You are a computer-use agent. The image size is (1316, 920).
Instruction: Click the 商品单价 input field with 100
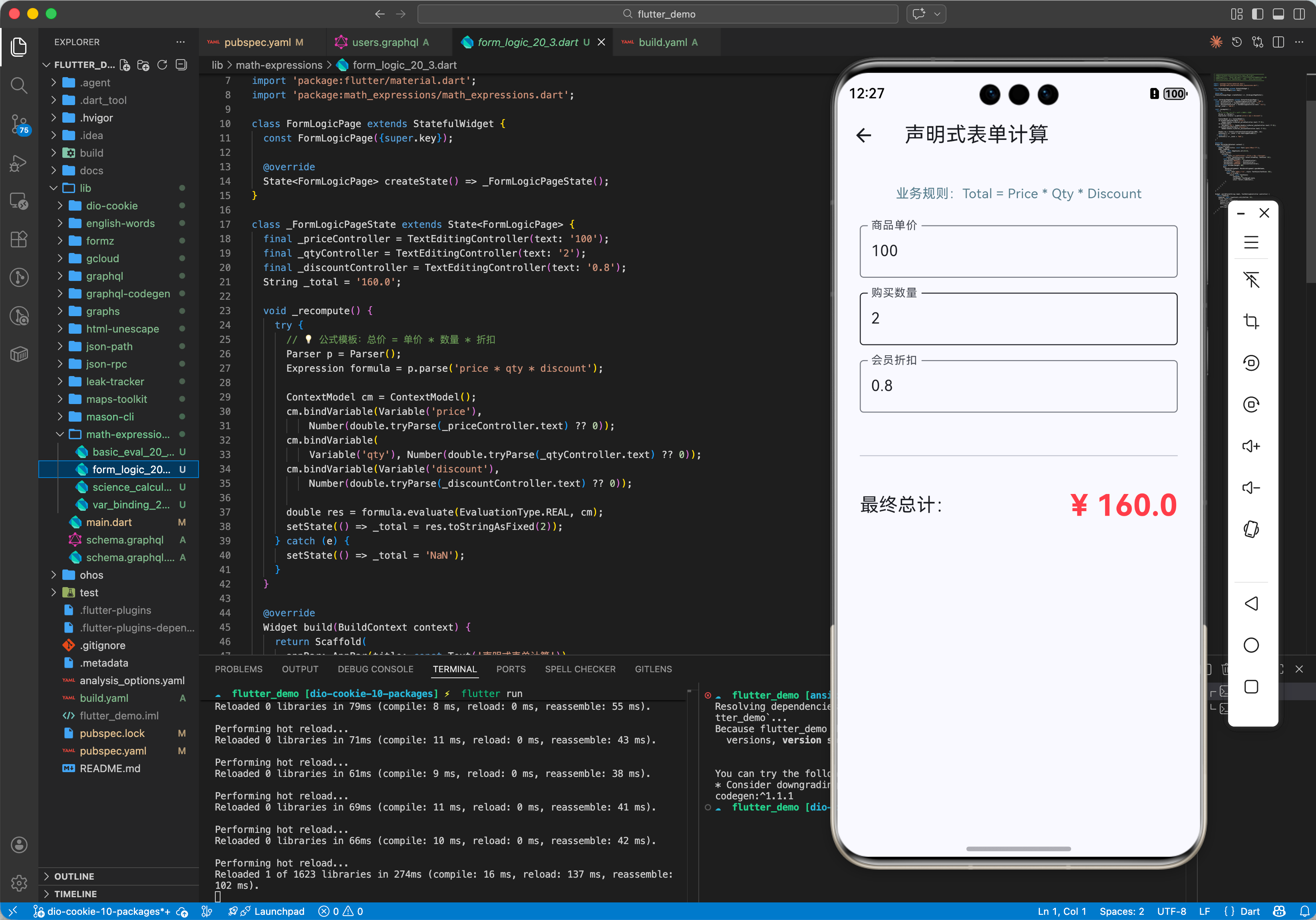point(1018,251)
